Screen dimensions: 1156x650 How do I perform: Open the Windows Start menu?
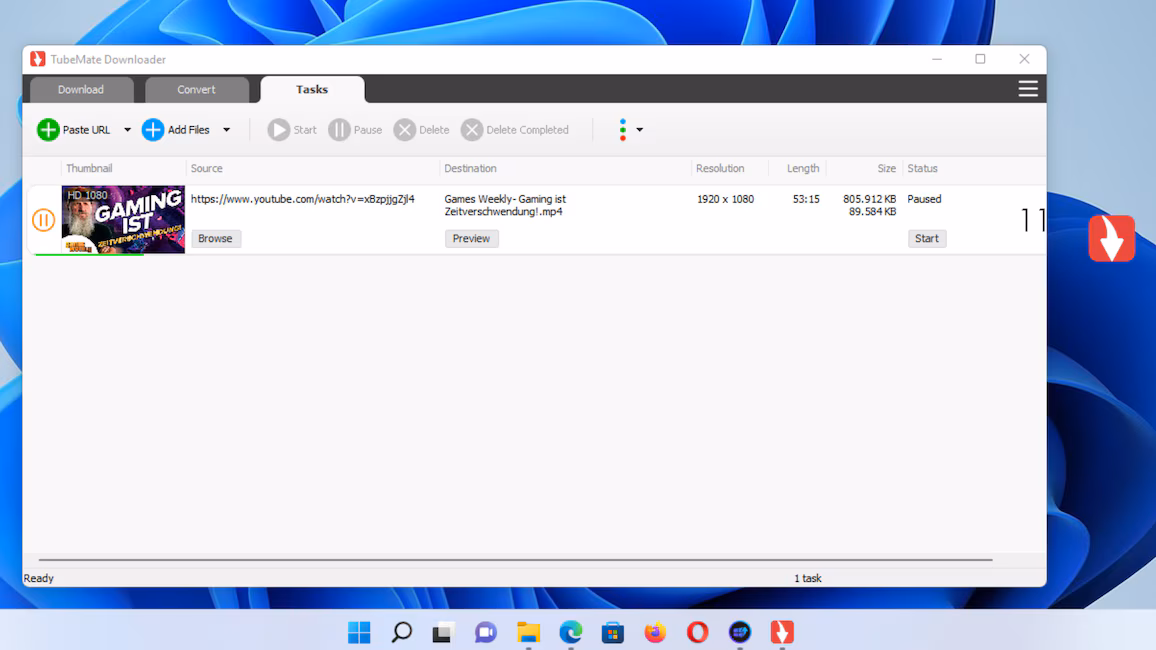(x=359, y=632)
